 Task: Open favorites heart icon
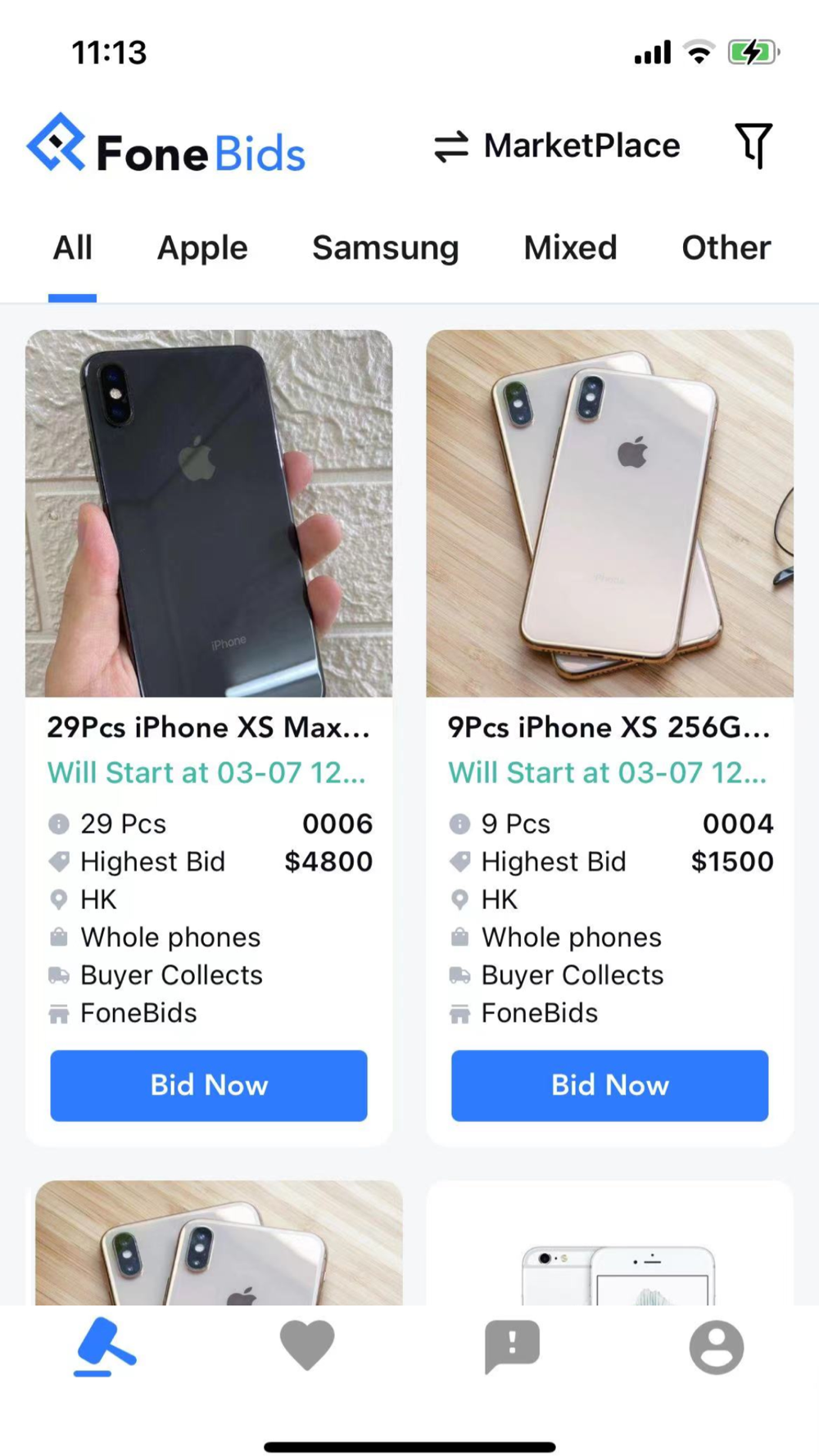307,1345
